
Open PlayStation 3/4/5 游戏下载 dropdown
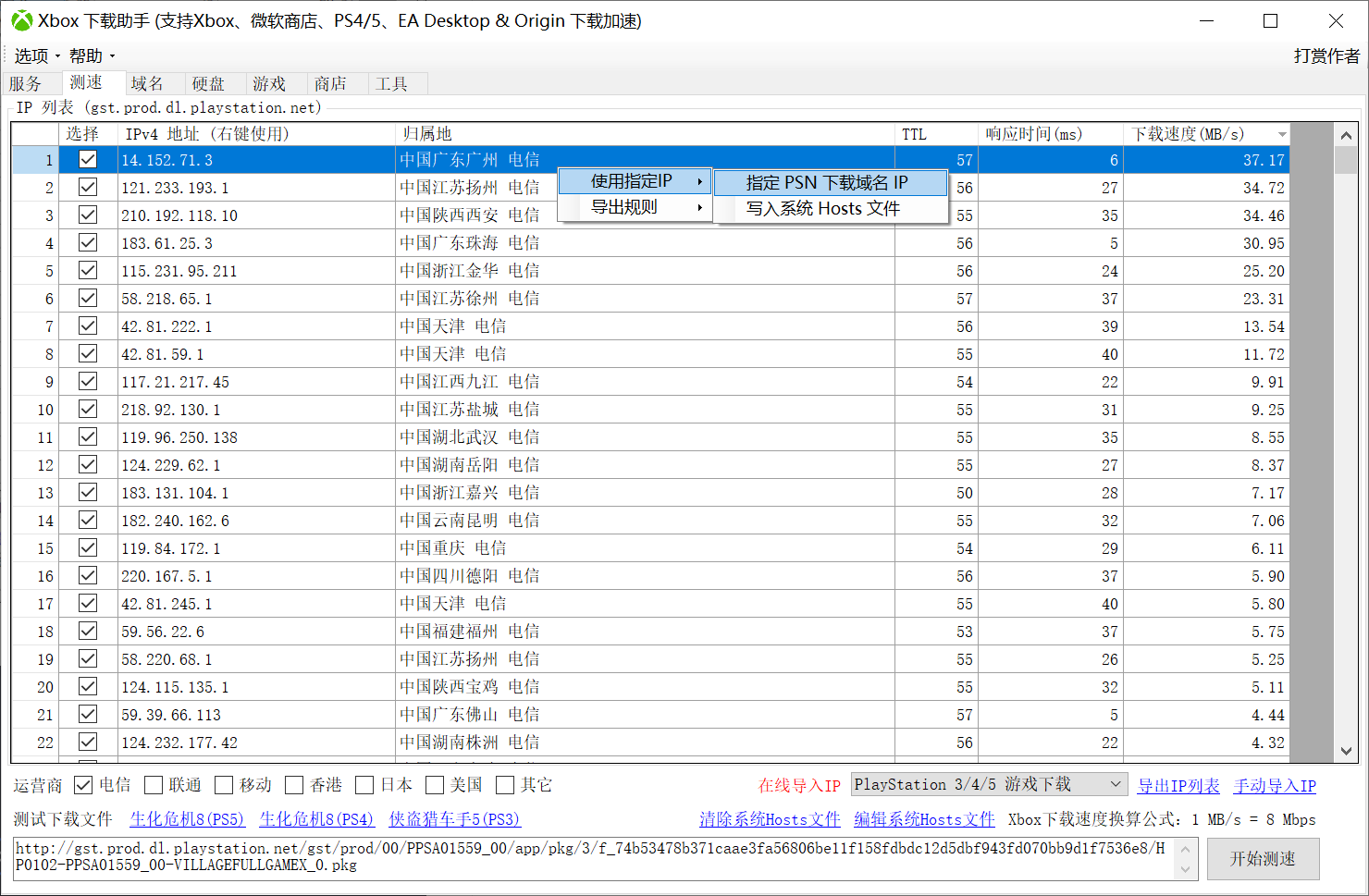[989, 784]
